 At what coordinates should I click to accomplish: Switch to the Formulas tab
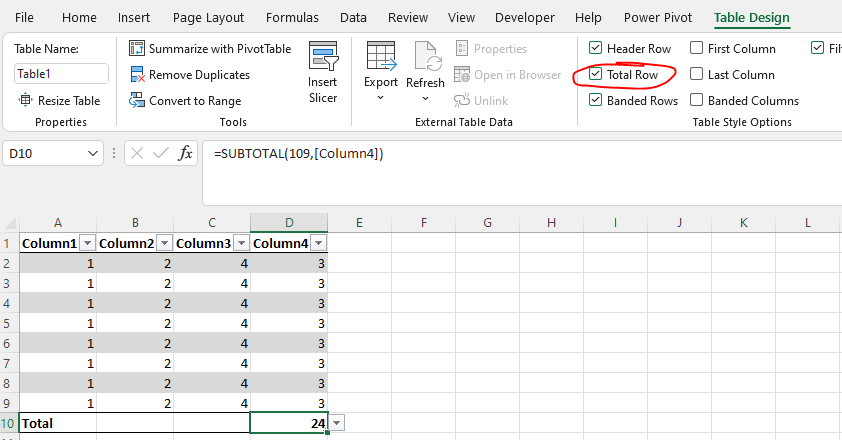tap(292, 18)
